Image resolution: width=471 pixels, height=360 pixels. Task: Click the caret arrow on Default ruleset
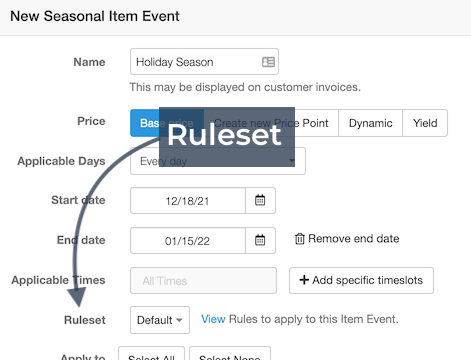click(x=179, y=320)
